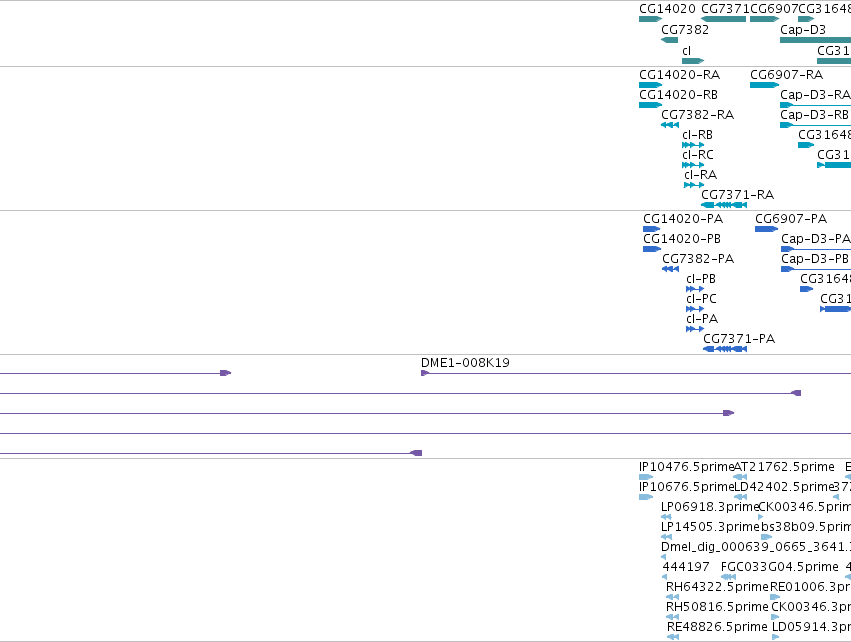Click the cl-RB transcript label
The image size is (851, 642).
click(x=697, y=135)
